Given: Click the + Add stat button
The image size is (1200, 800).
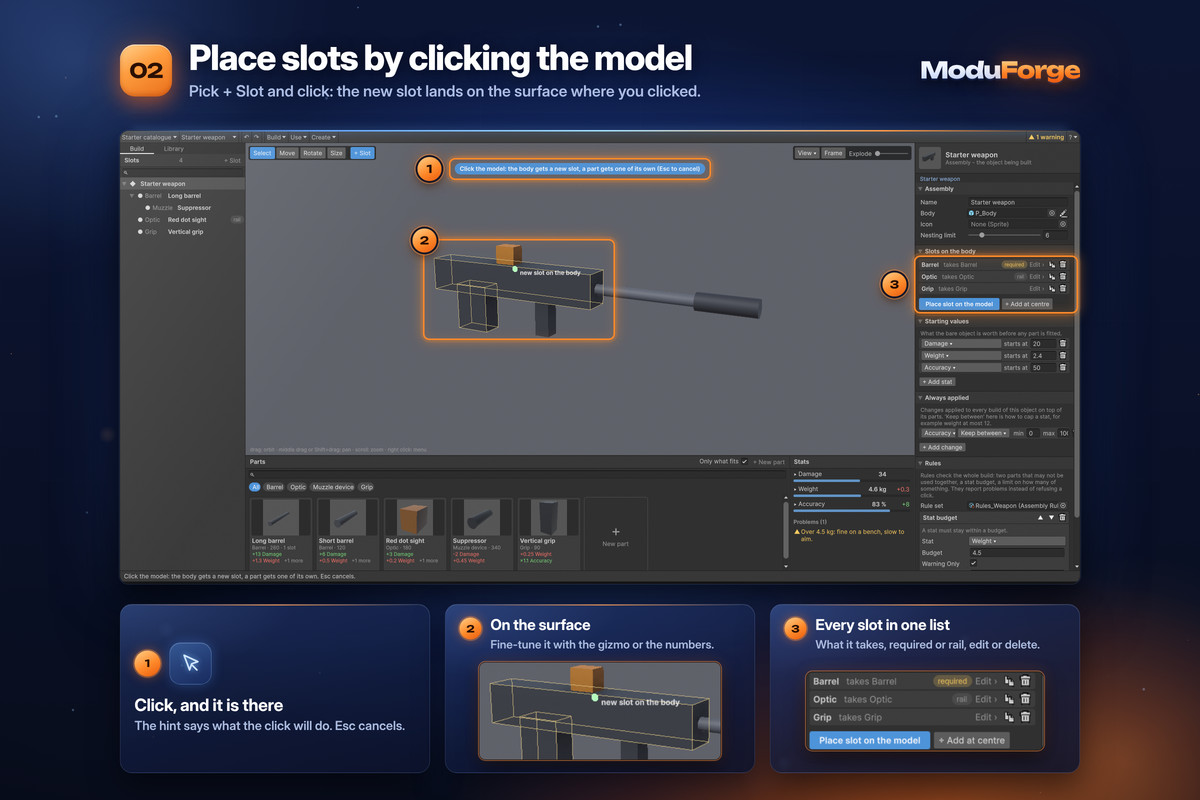Looking at the screenshot, I should click(938, 381).
